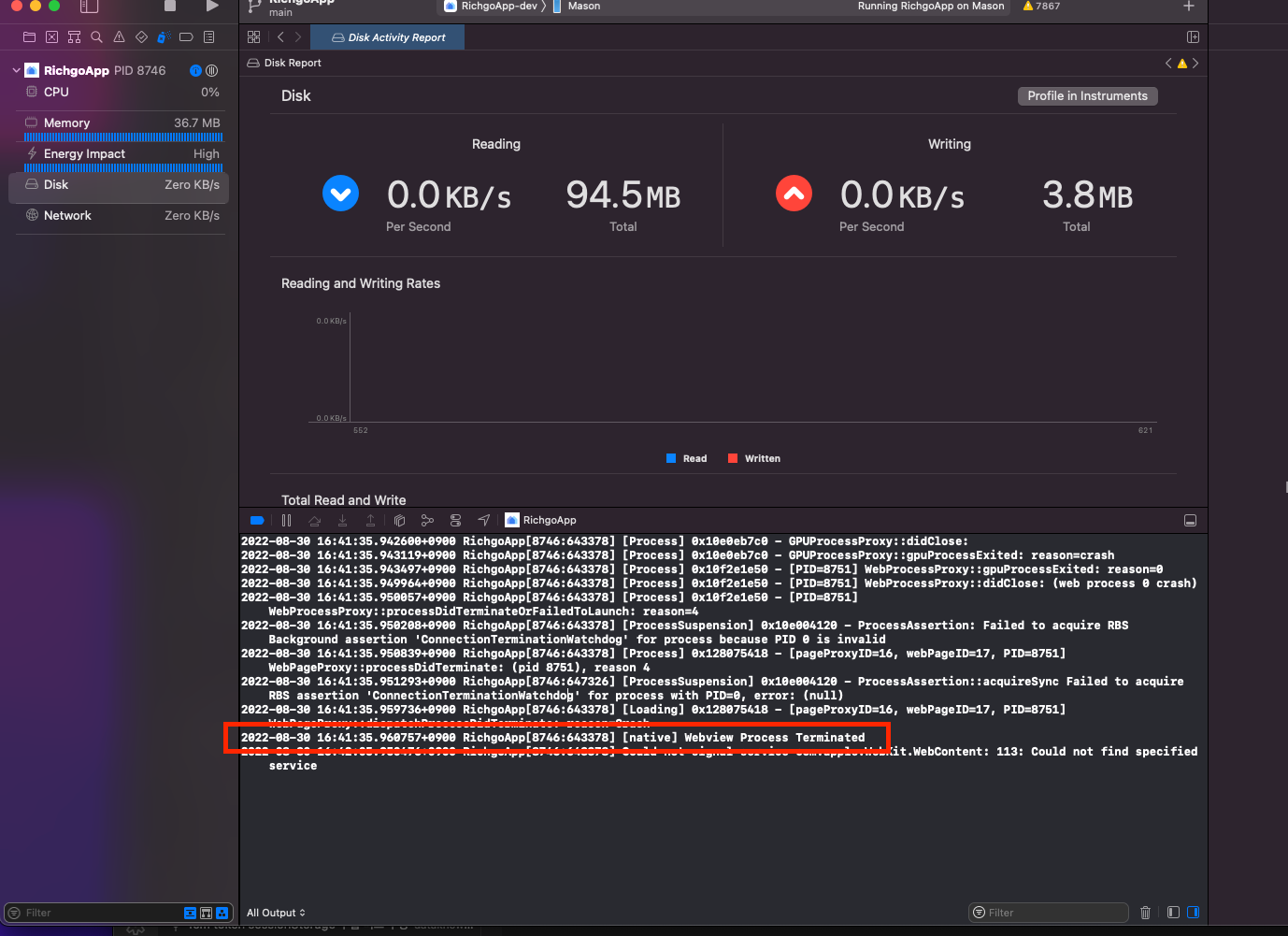The image size is (1288, 936).
Task: Click the console Filter field
Action: (x=1049, y=913)
